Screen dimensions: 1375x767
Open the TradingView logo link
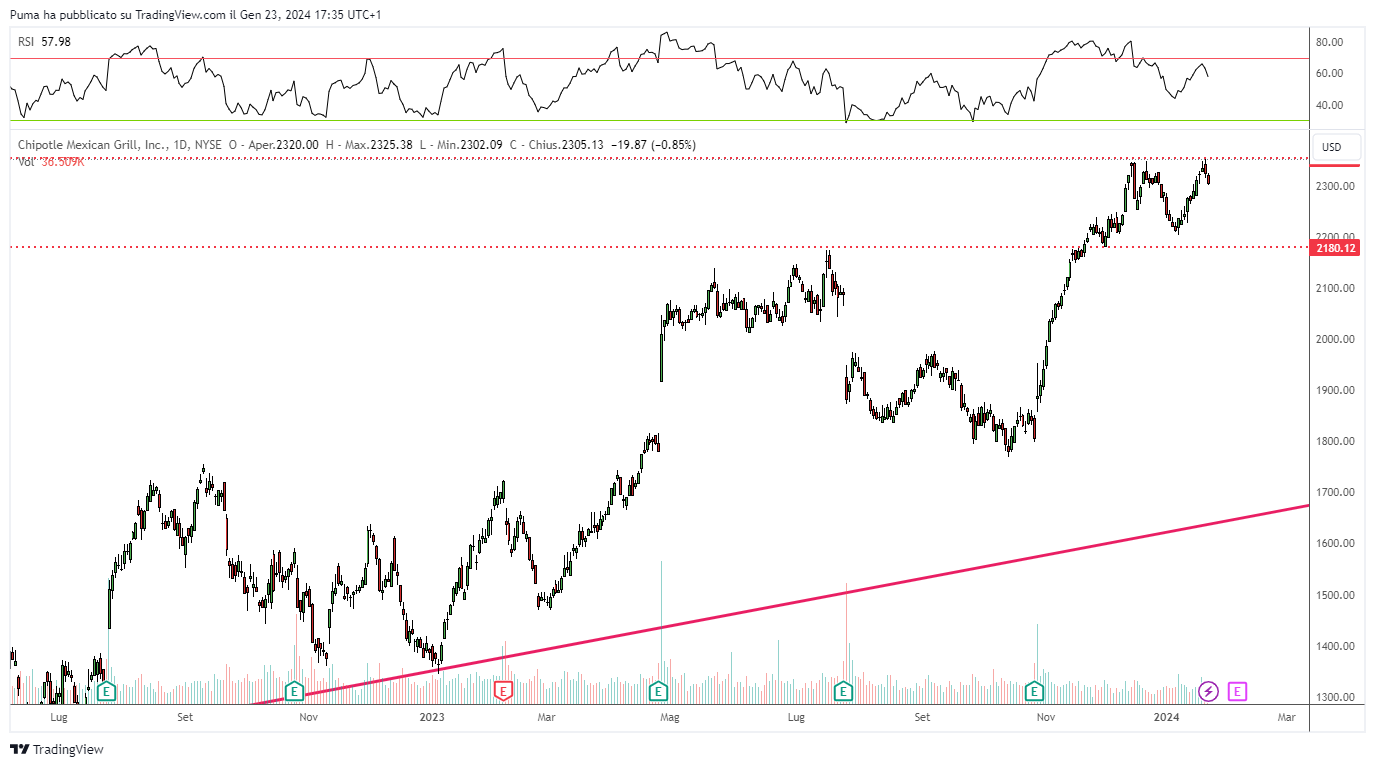(57, 749)
